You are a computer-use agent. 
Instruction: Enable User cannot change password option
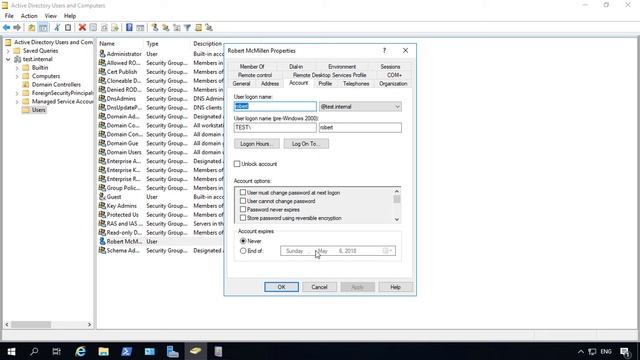(243, 201)
